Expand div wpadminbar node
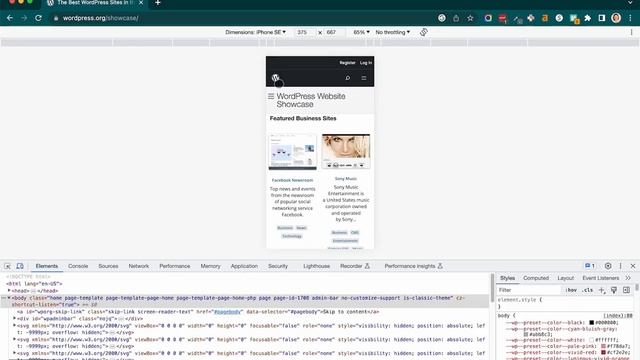Image resolution: width=640 pixels, height=360 pixels. coord(15,318)
